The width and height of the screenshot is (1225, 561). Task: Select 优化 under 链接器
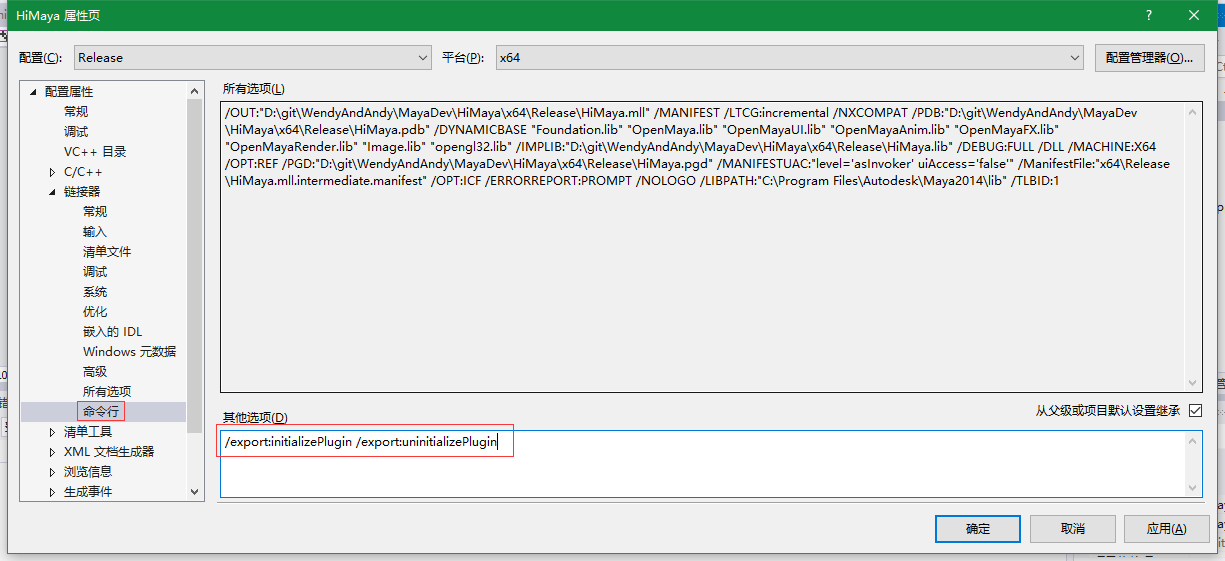(95, 312)
